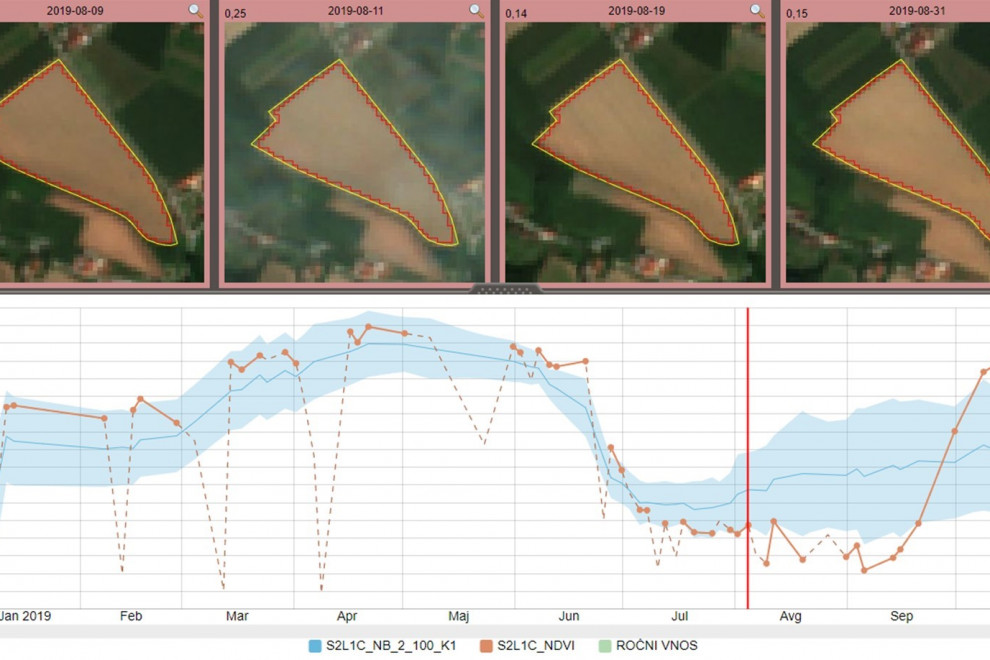Screen dimensions: 990x660
Task: Open the 2019-08-31 satellite thumbnail
Action: [888, 152]
